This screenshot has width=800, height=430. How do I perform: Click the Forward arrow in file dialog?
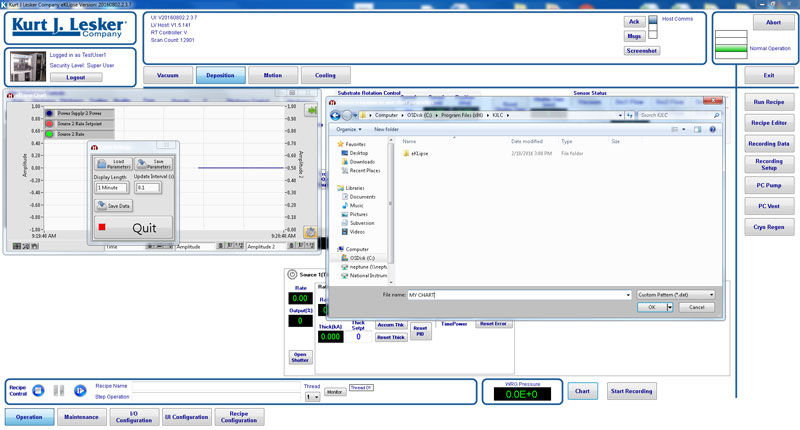(346, 115)
